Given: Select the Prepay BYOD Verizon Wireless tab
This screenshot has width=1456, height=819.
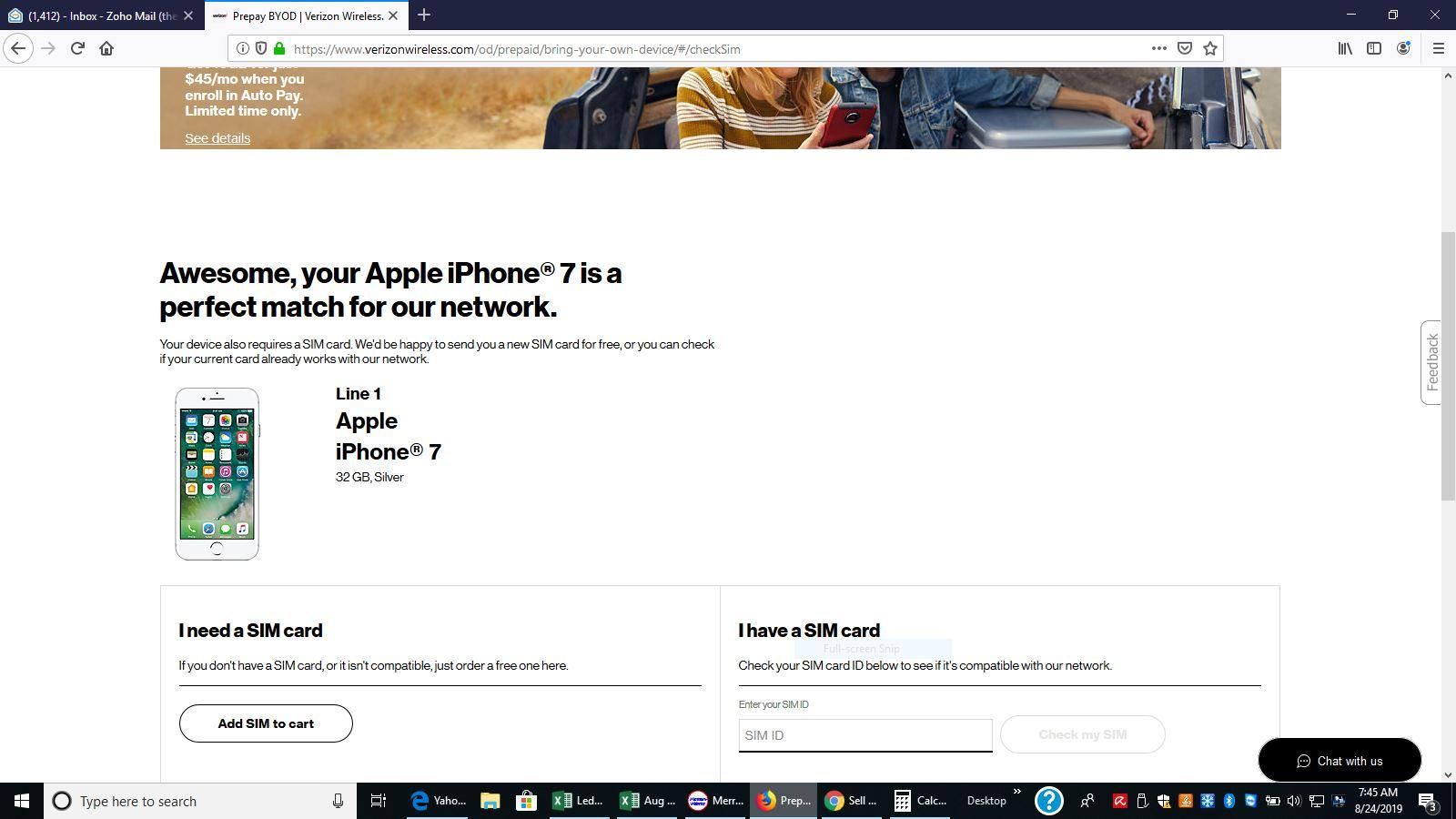Looking at the screenshot, I should (x=306, y=15).
